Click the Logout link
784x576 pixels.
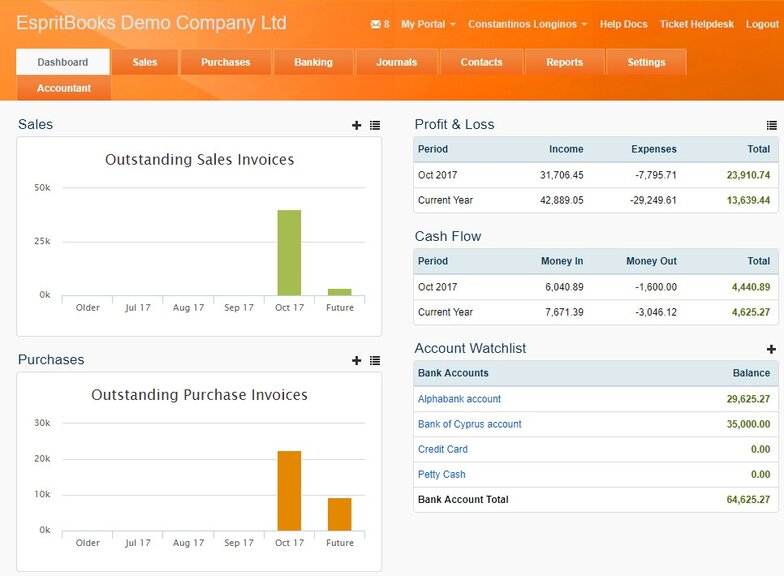tap(762, 24)
